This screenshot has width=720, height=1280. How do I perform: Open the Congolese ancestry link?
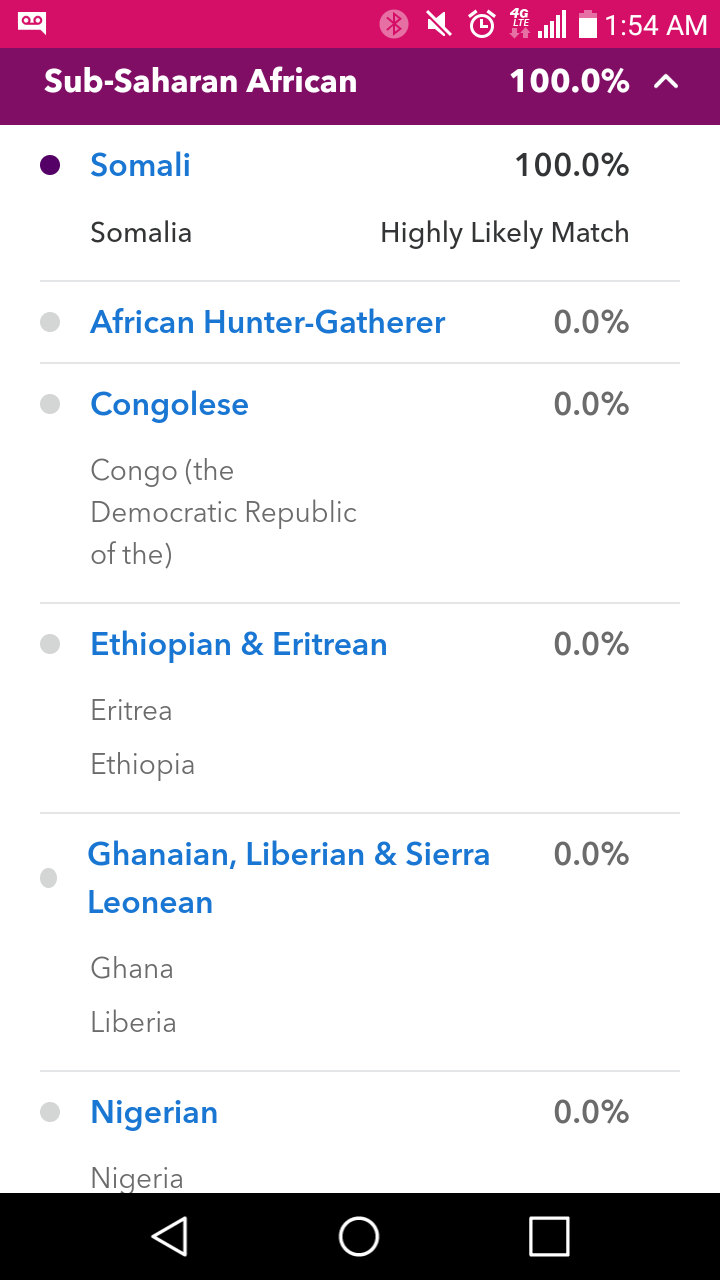pyautogui.click(x=169, y=404)
